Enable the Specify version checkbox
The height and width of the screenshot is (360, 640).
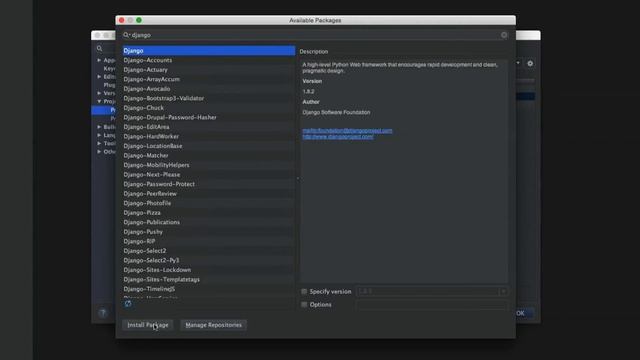tap(304, 291)
